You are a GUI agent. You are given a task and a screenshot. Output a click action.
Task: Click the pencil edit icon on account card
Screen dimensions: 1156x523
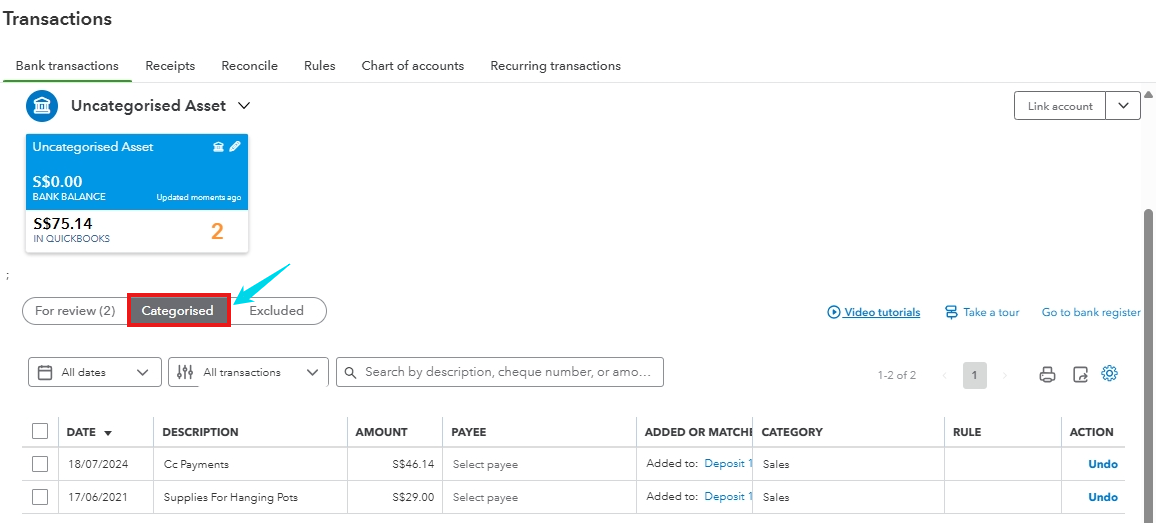[x=234, y=147]
